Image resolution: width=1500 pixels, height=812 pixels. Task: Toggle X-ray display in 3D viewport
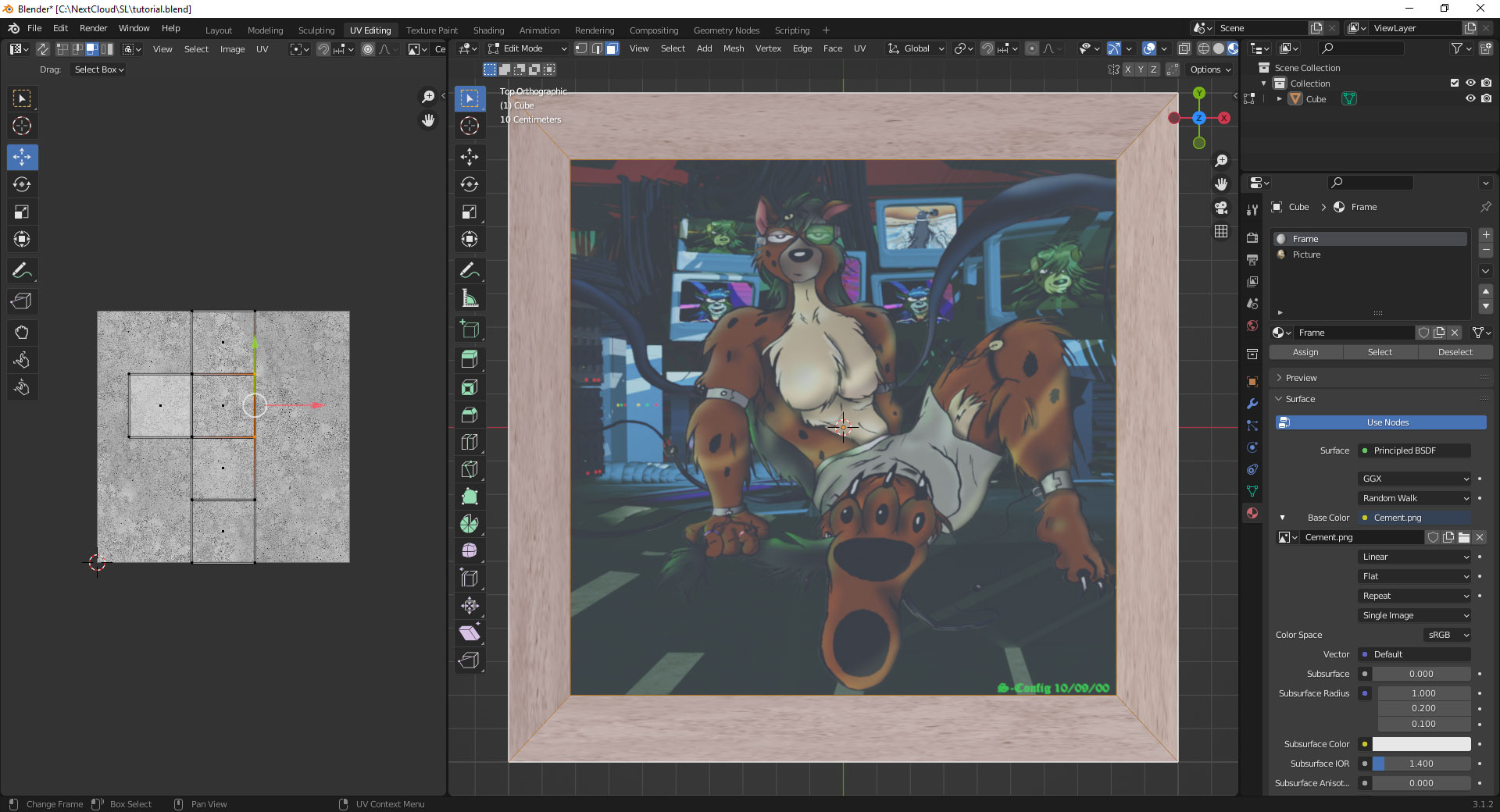pos(1184,48)
